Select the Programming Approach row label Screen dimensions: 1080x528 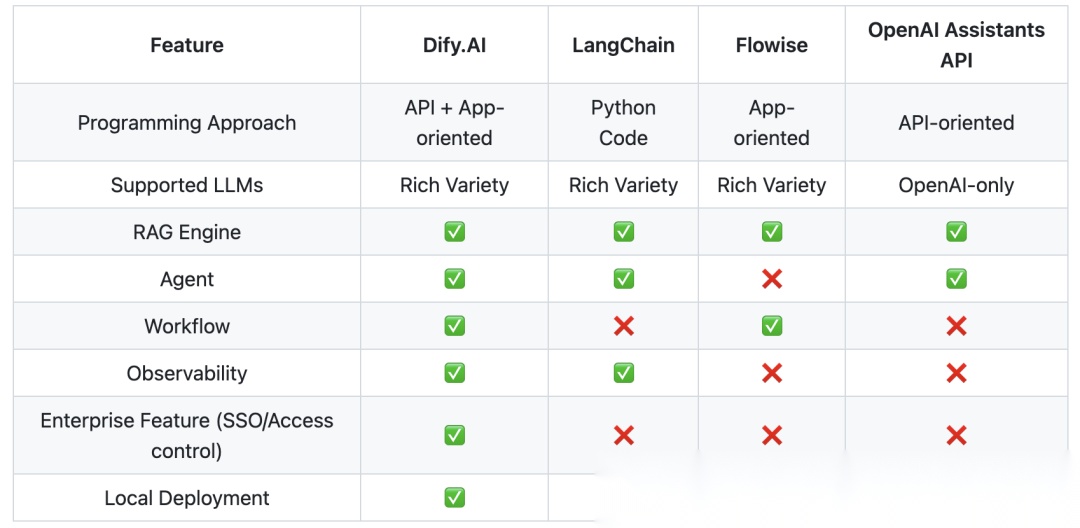(x=187, y=123)
